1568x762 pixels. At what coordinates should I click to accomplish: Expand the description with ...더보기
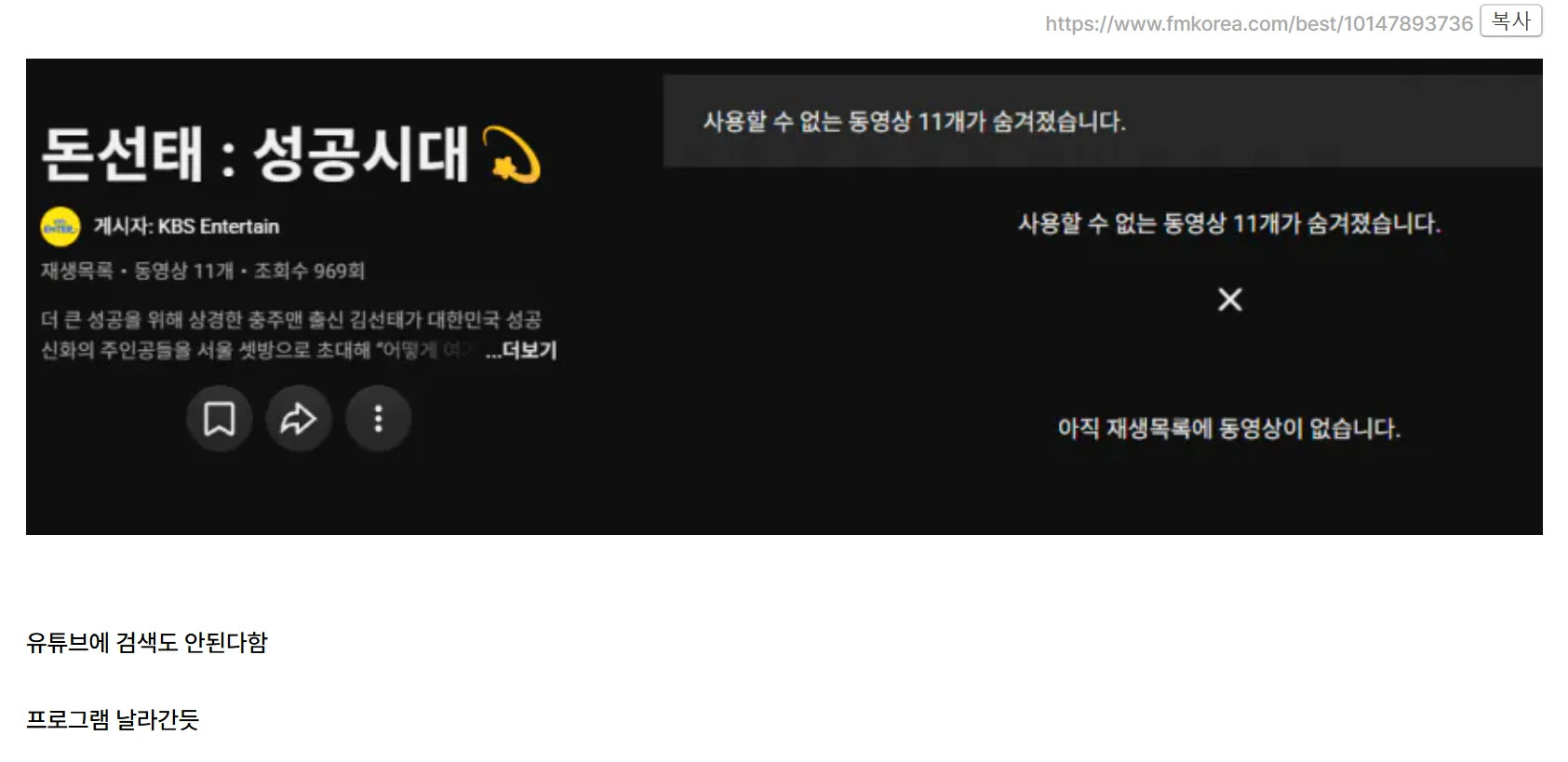tap(521, 351)
